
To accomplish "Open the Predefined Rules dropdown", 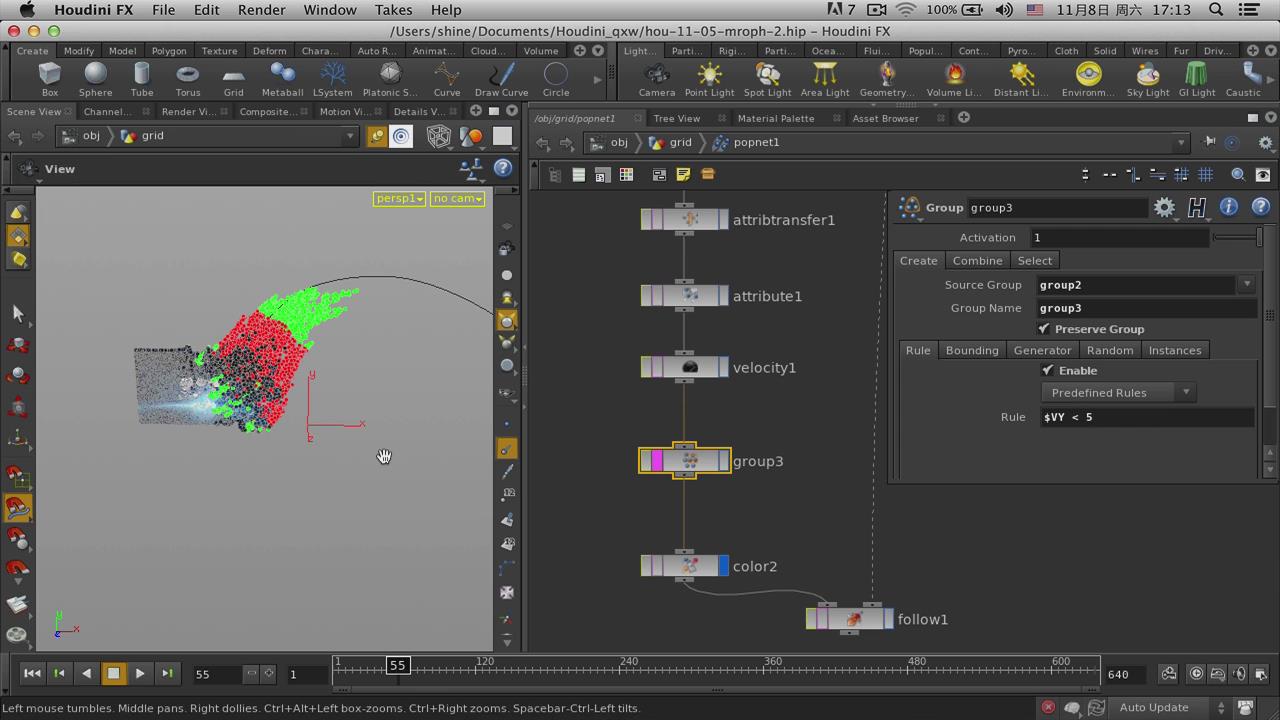I will (1118, 392).
